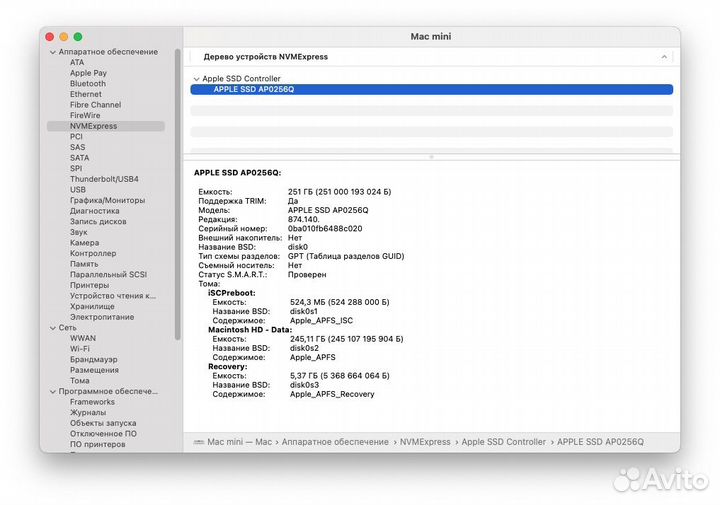Click the APPLE SSD AP0256Q: details heading
This screenshot has height=505, width=720.
point(237,173)
